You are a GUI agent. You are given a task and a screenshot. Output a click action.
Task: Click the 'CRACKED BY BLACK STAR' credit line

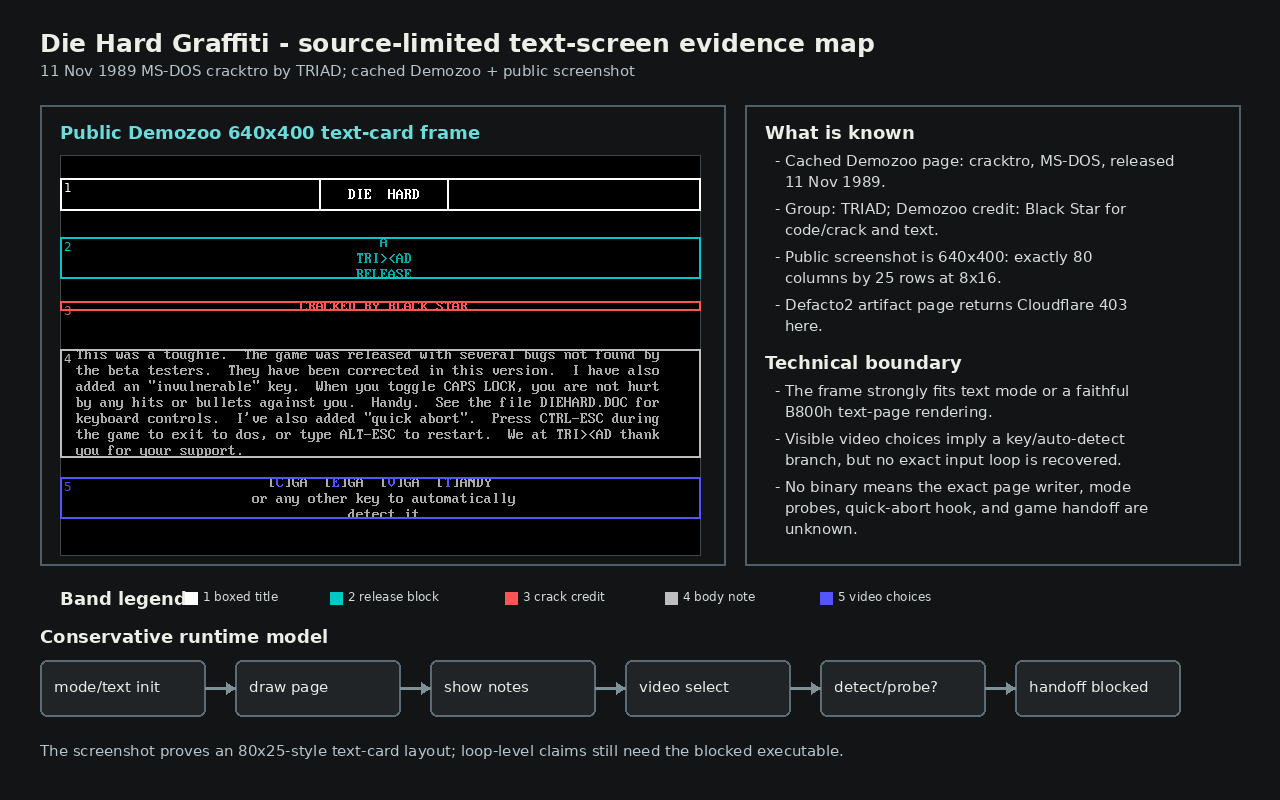[384, 306]
